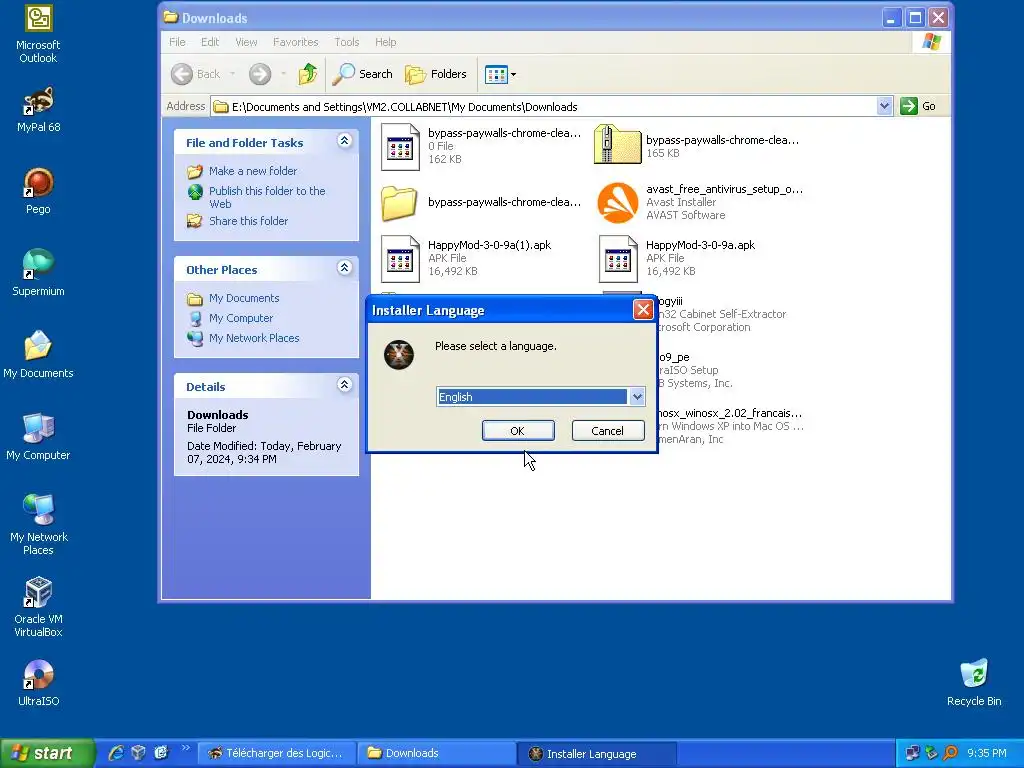Viewport: 1024px width, 768px height.
Task: Open the language selection dropdown arrow
Action: [637, 397]
